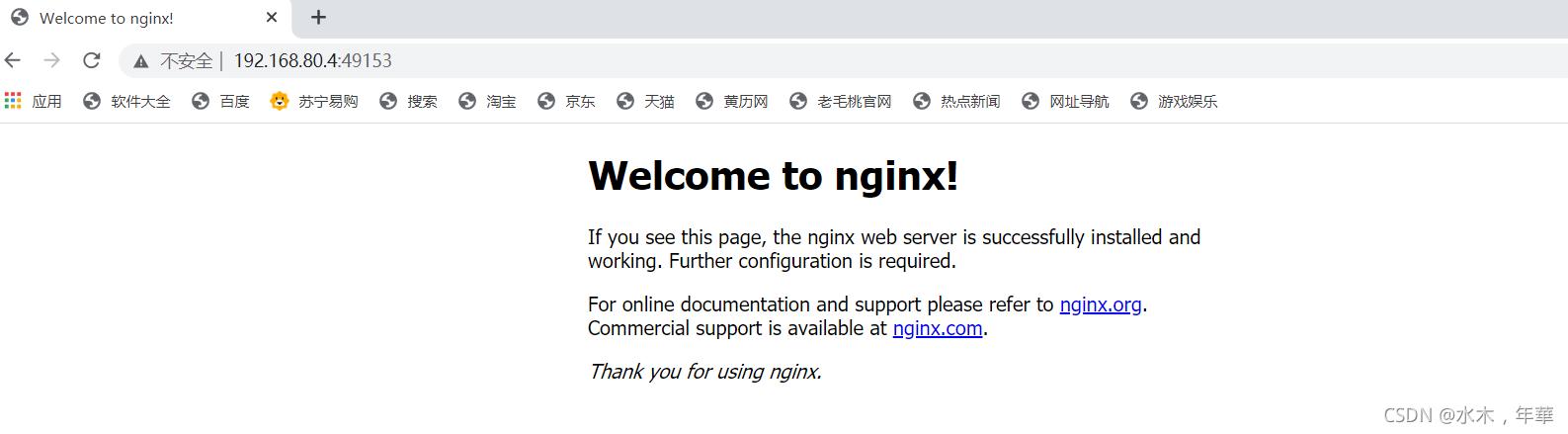Open the 软件大全 bookmark

click(x=126, y=101)
